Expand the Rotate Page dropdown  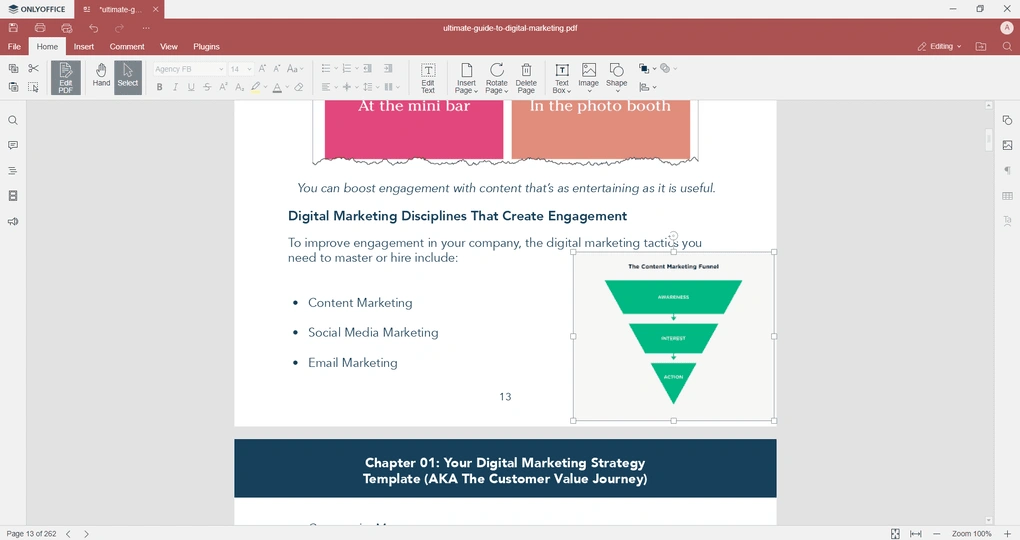[496, 90]
